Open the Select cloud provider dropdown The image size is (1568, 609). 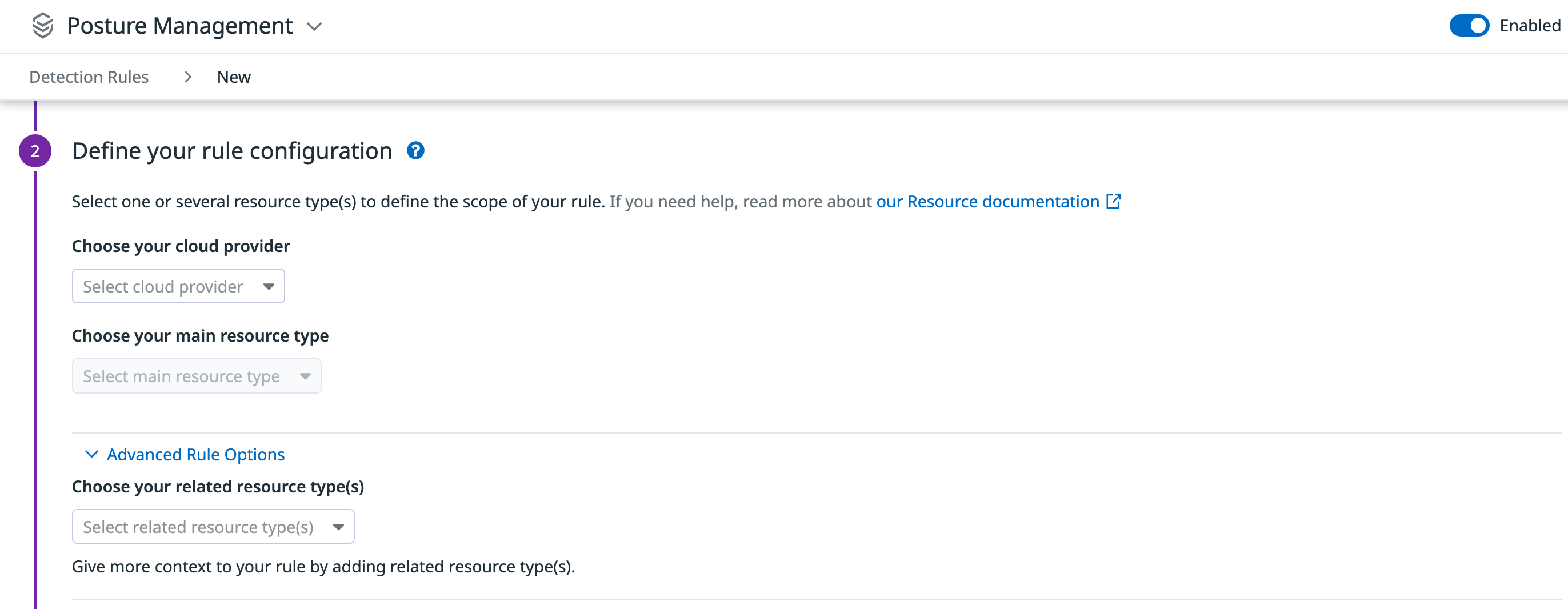(178, 285)
